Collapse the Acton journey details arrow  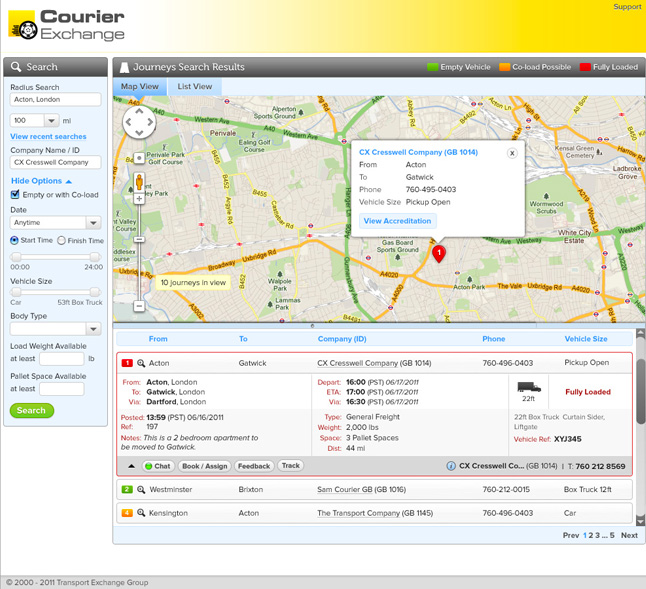pyautogui.click(x=131, y=466)
